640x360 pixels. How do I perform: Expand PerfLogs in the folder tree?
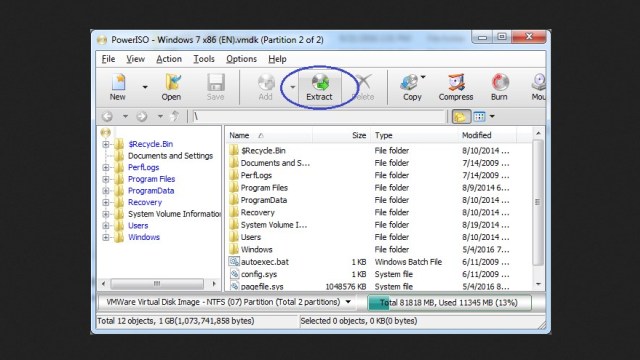coord(106,167)
